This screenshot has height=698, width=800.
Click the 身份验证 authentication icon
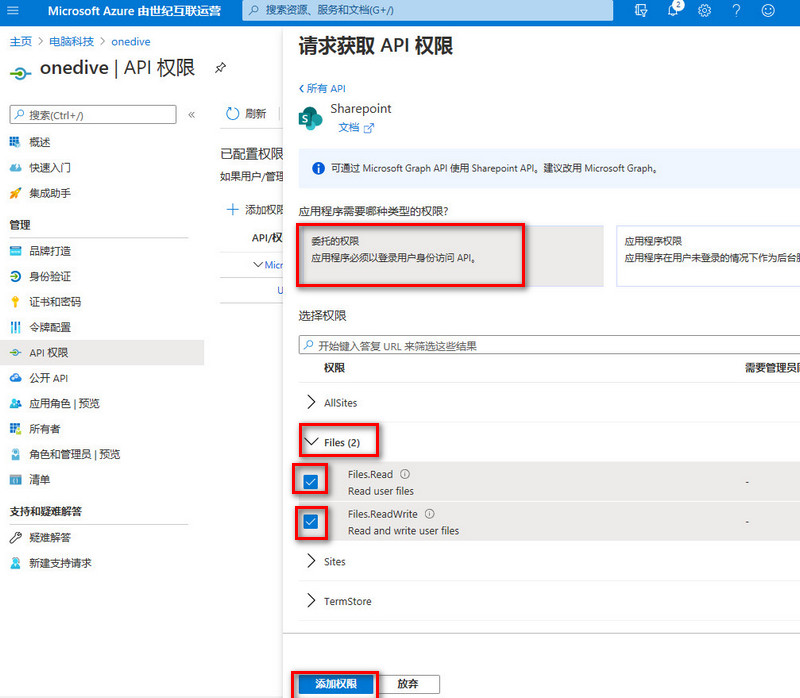[15, 276]
